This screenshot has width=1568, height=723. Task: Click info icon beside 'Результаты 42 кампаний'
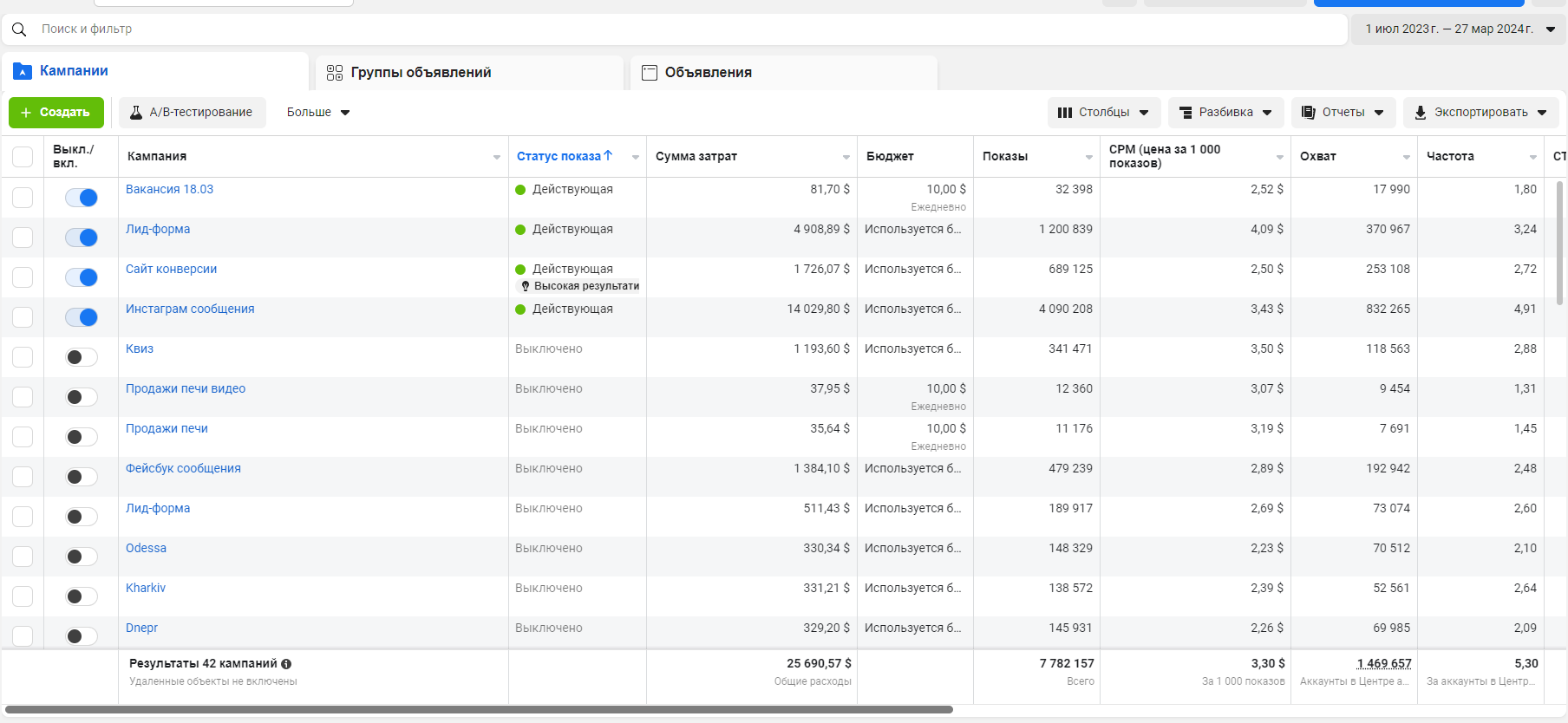pyautogui.click(x=286, y=664)
